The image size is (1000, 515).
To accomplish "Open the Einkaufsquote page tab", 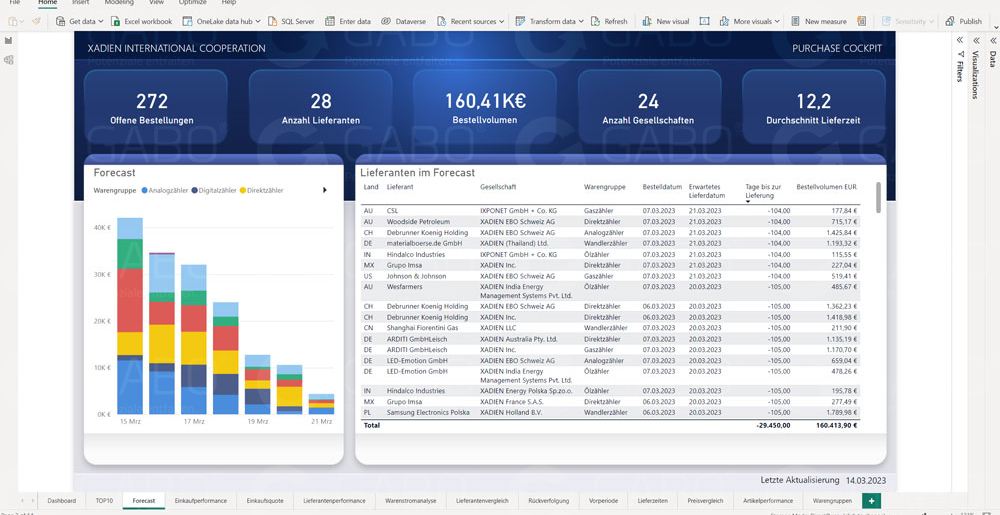I will (265, 501).
